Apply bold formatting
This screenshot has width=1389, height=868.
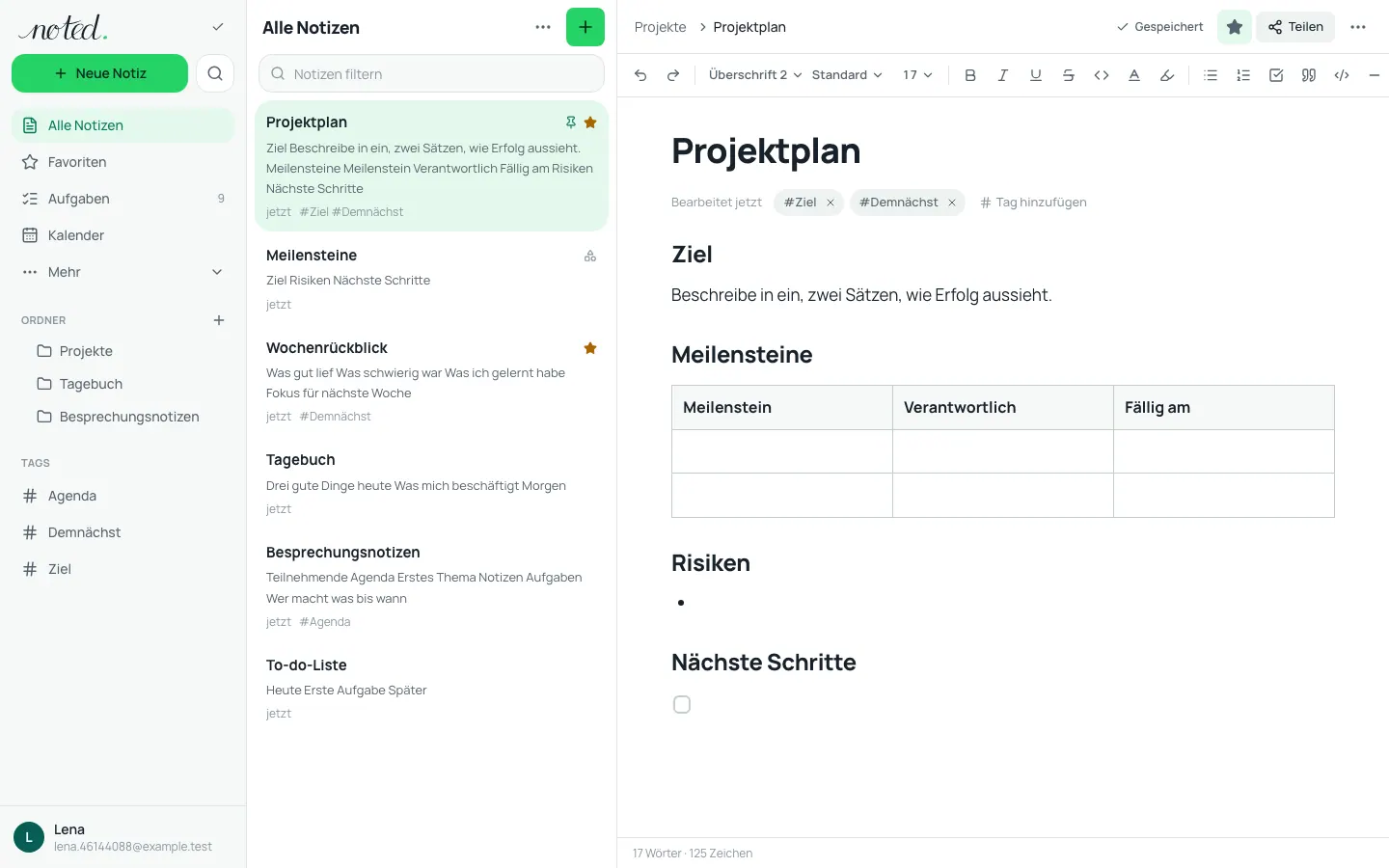click(970, 75)
